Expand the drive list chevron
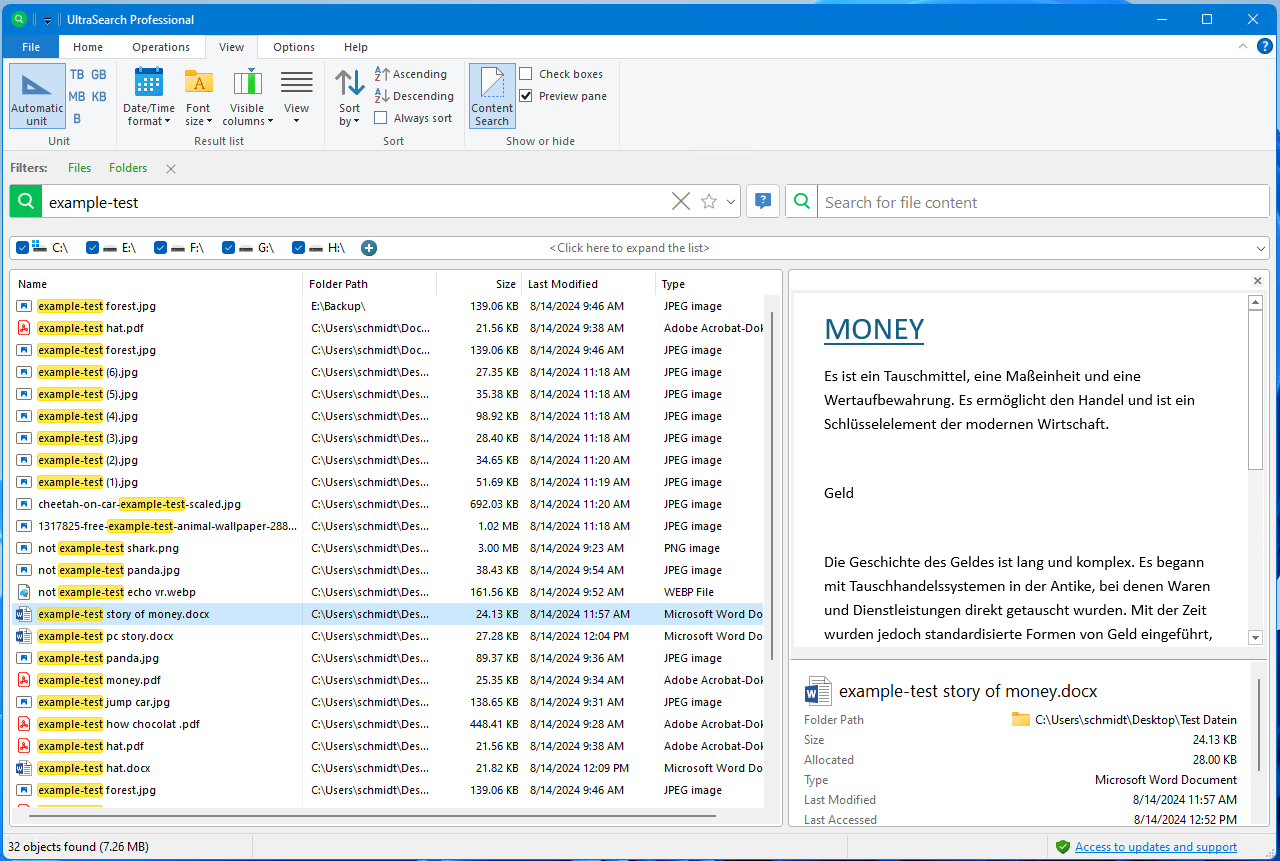The height and width of the screenshot is (861, 1280). tap(1260, 248)
